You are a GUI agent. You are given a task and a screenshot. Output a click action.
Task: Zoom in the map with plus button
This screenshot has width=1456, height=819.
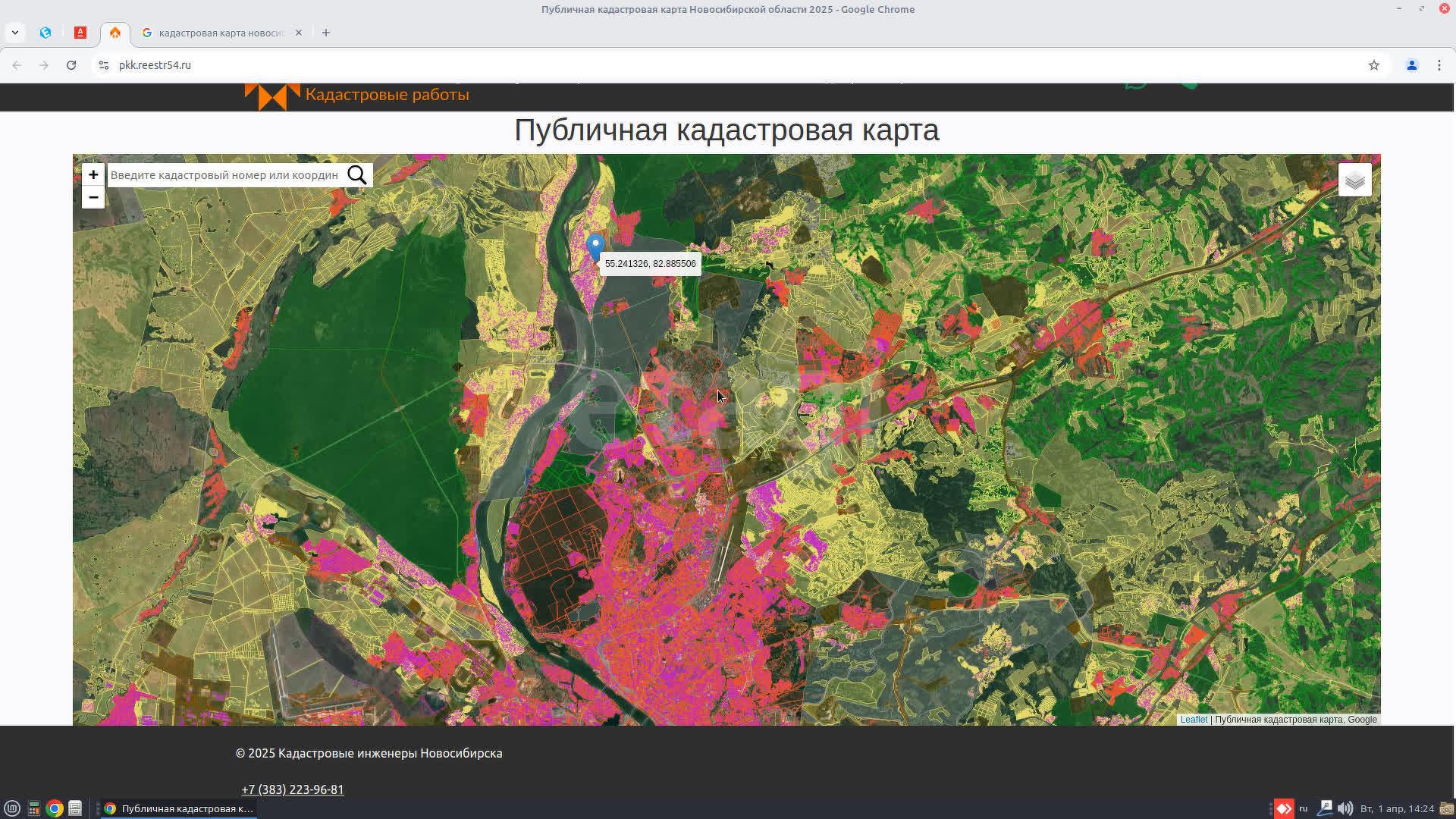(93, 175)
